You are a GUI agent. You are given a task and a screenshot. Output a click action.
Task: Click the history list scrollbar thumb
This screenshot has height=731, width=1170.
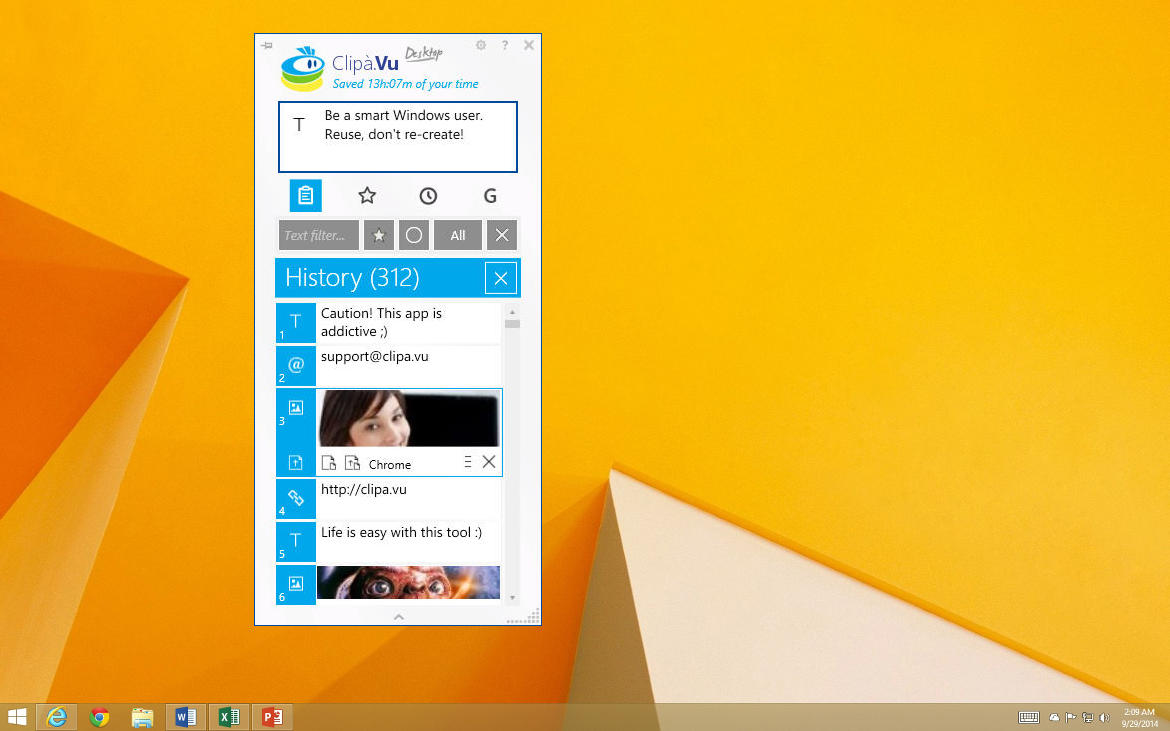click(x=512, y=324)
